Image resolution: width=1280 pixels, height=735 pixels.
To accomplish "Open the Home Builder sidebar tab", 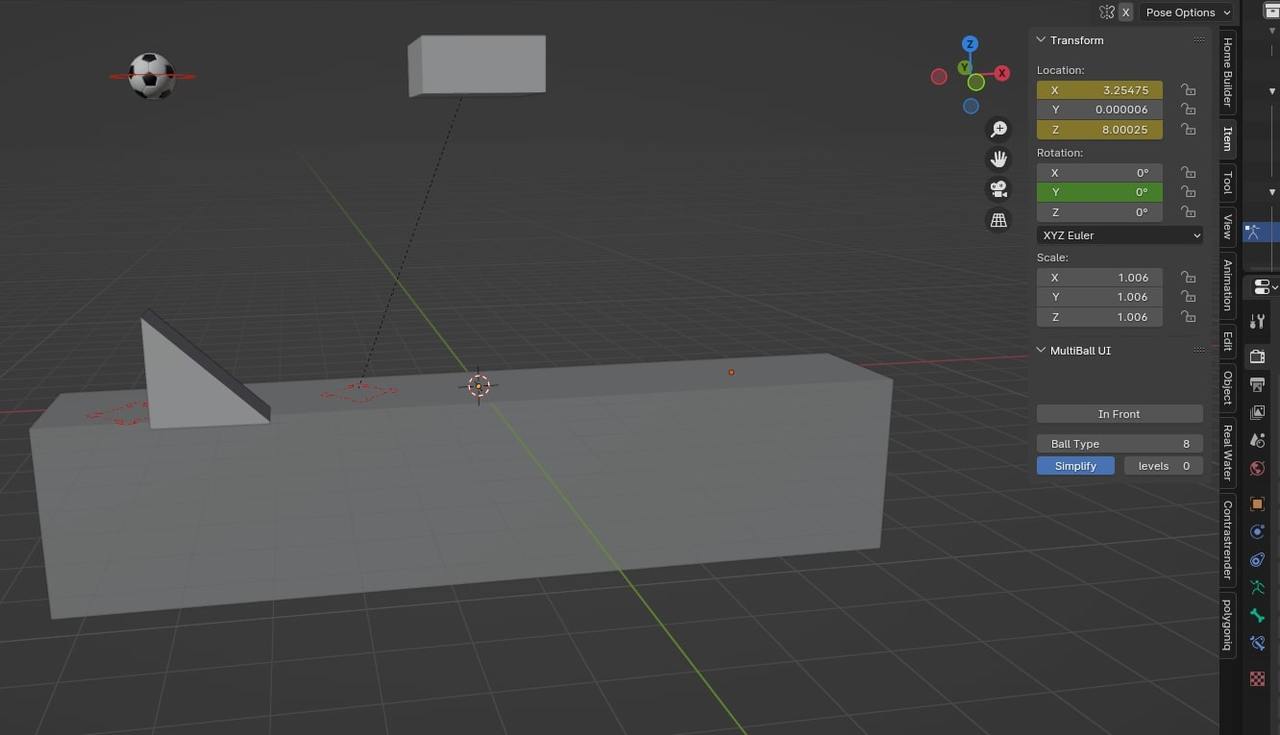I will point(1226,72).
